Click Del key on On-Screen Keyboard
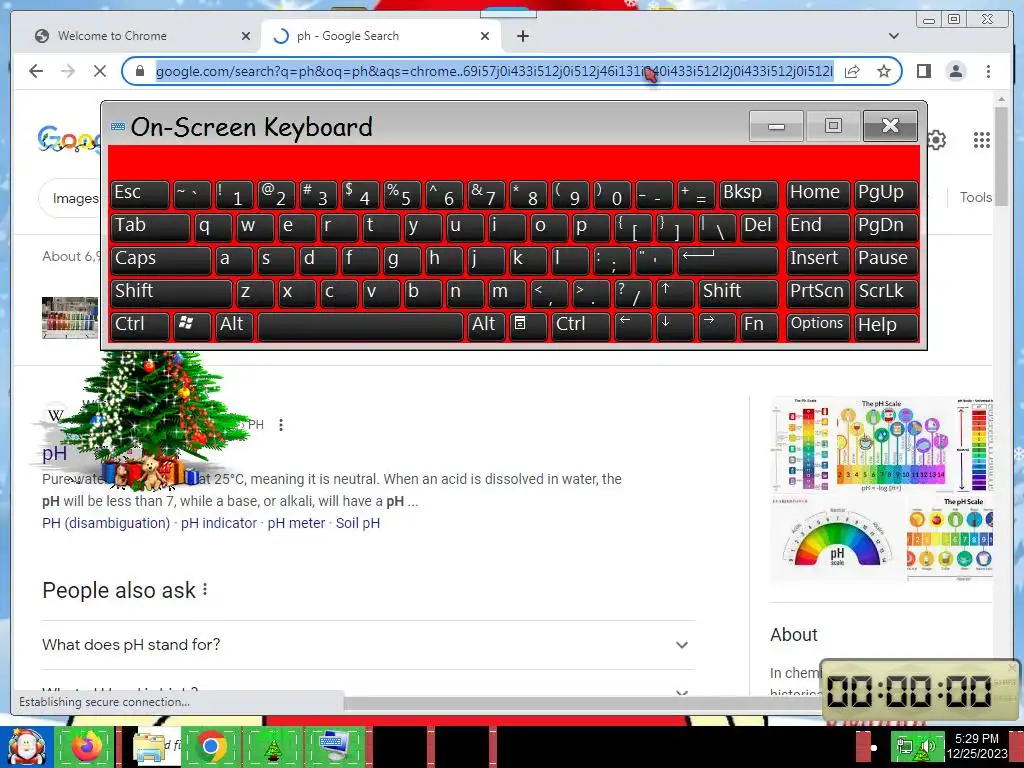The height and width of the screenshot is (768, 1024). click(x=758, y=227)
